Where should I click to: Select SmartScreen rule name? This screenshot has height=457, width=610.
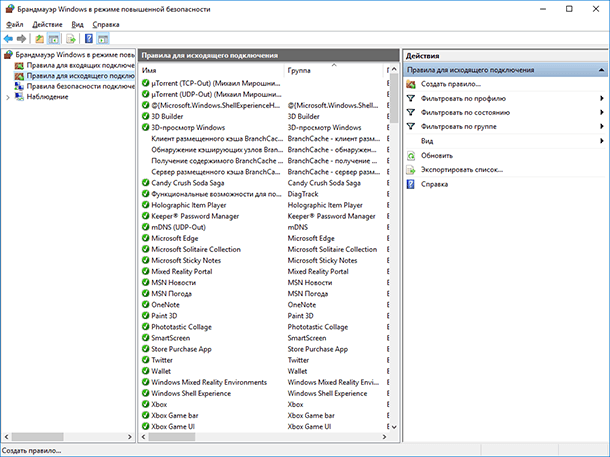coord(170,338)
